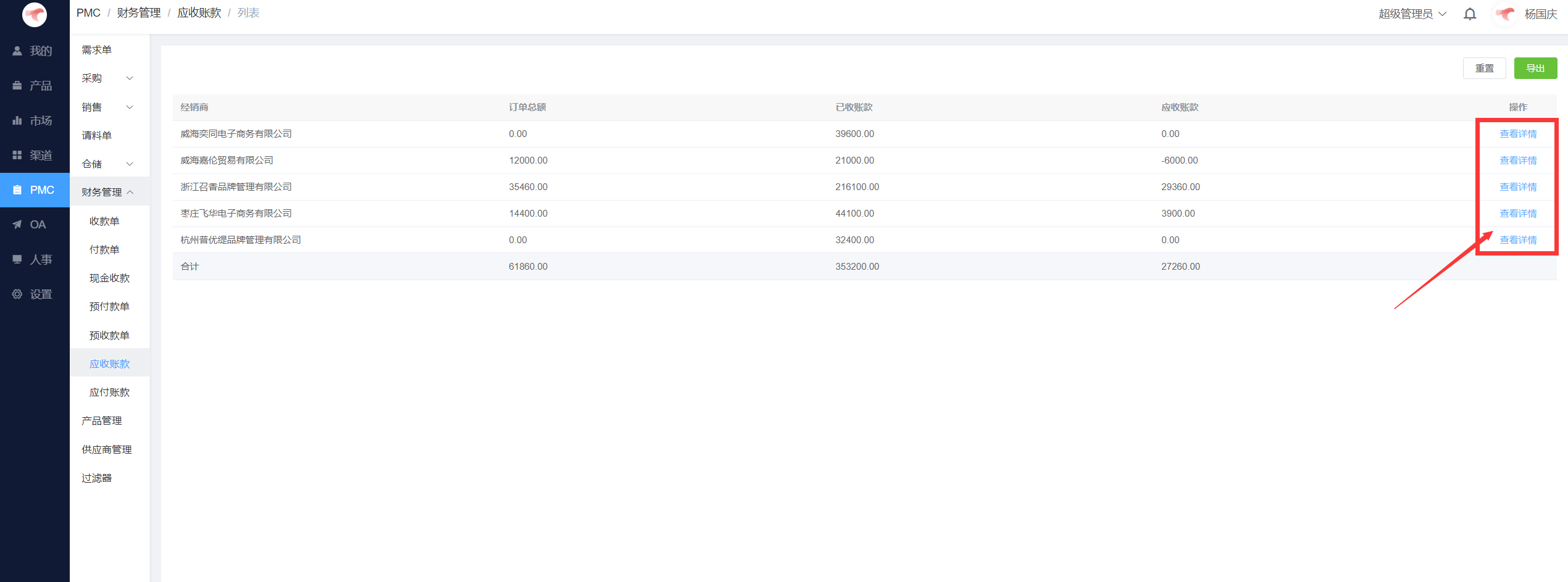Click the 产品 briefcase icon
Screen dimensions: 1568x582
pyautogui.click(x=17, y=85)
